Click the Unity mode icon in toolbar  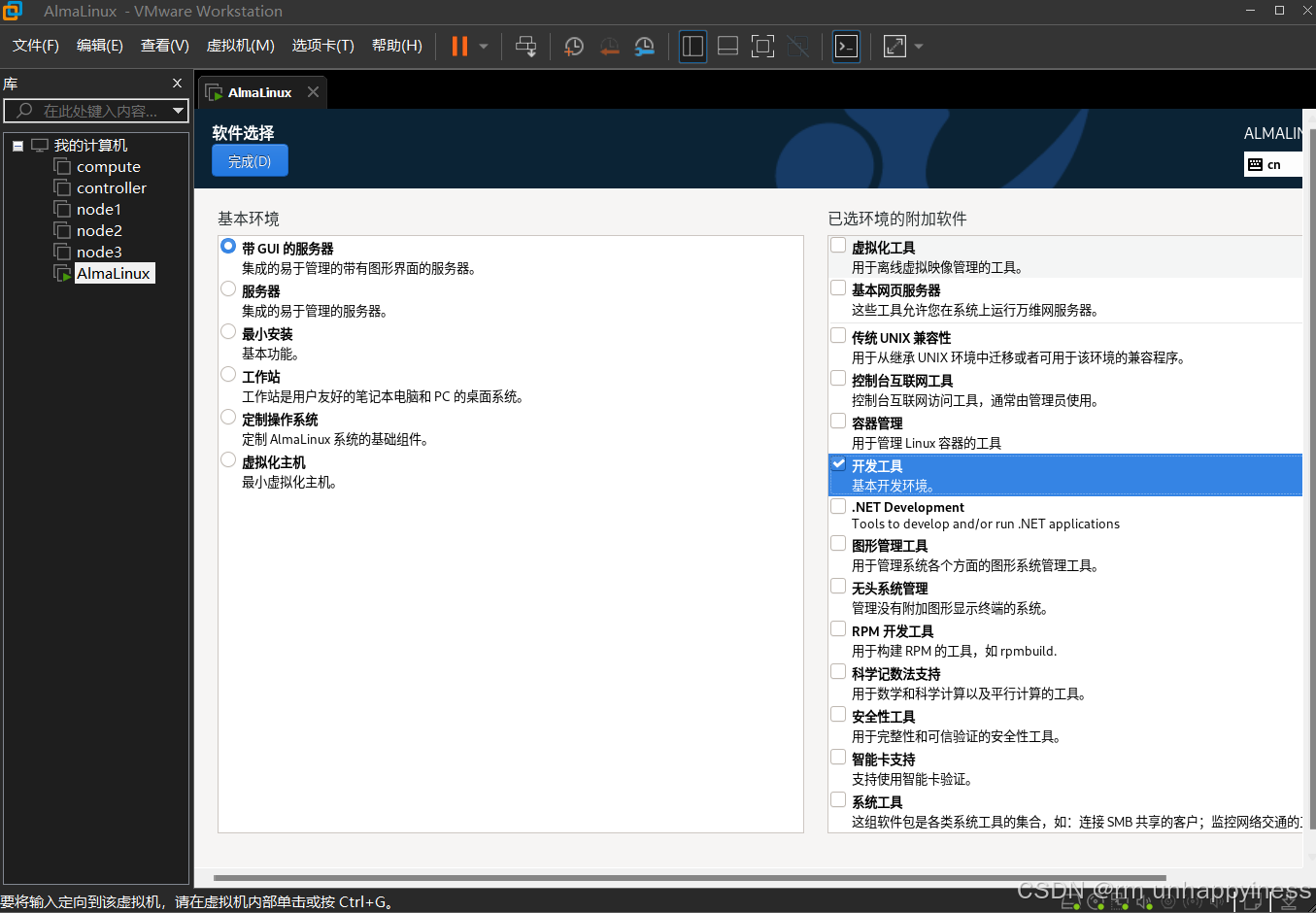[797, 46]
